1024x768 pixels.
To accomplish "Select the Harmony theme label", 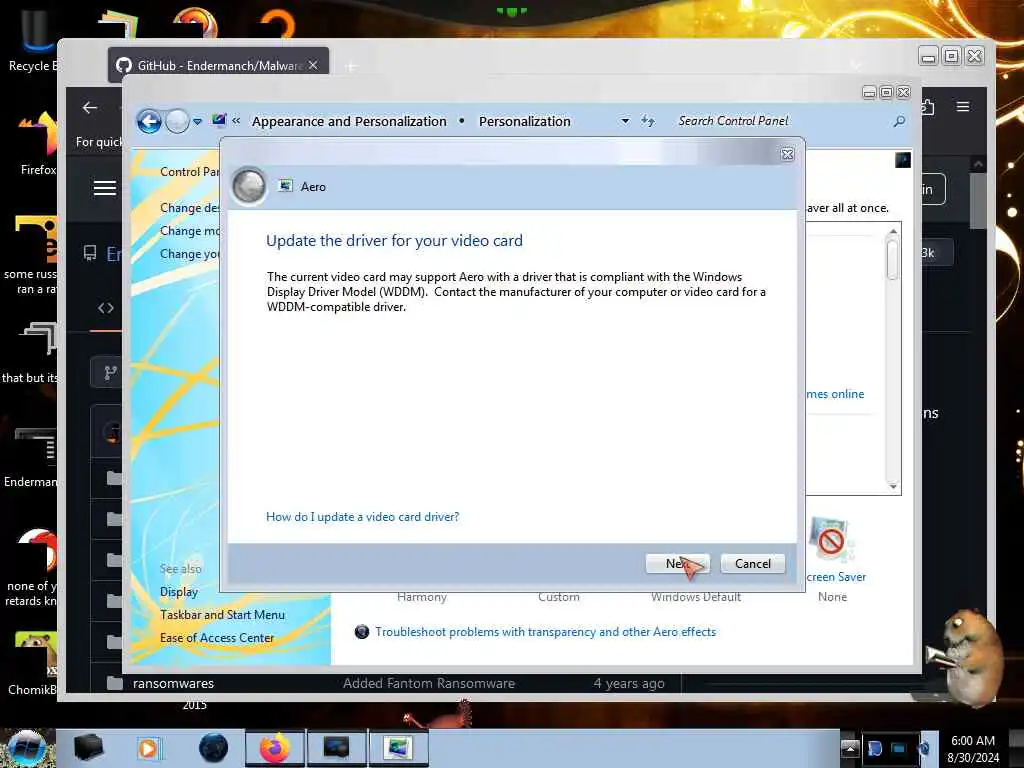I will tap(422, 597).
